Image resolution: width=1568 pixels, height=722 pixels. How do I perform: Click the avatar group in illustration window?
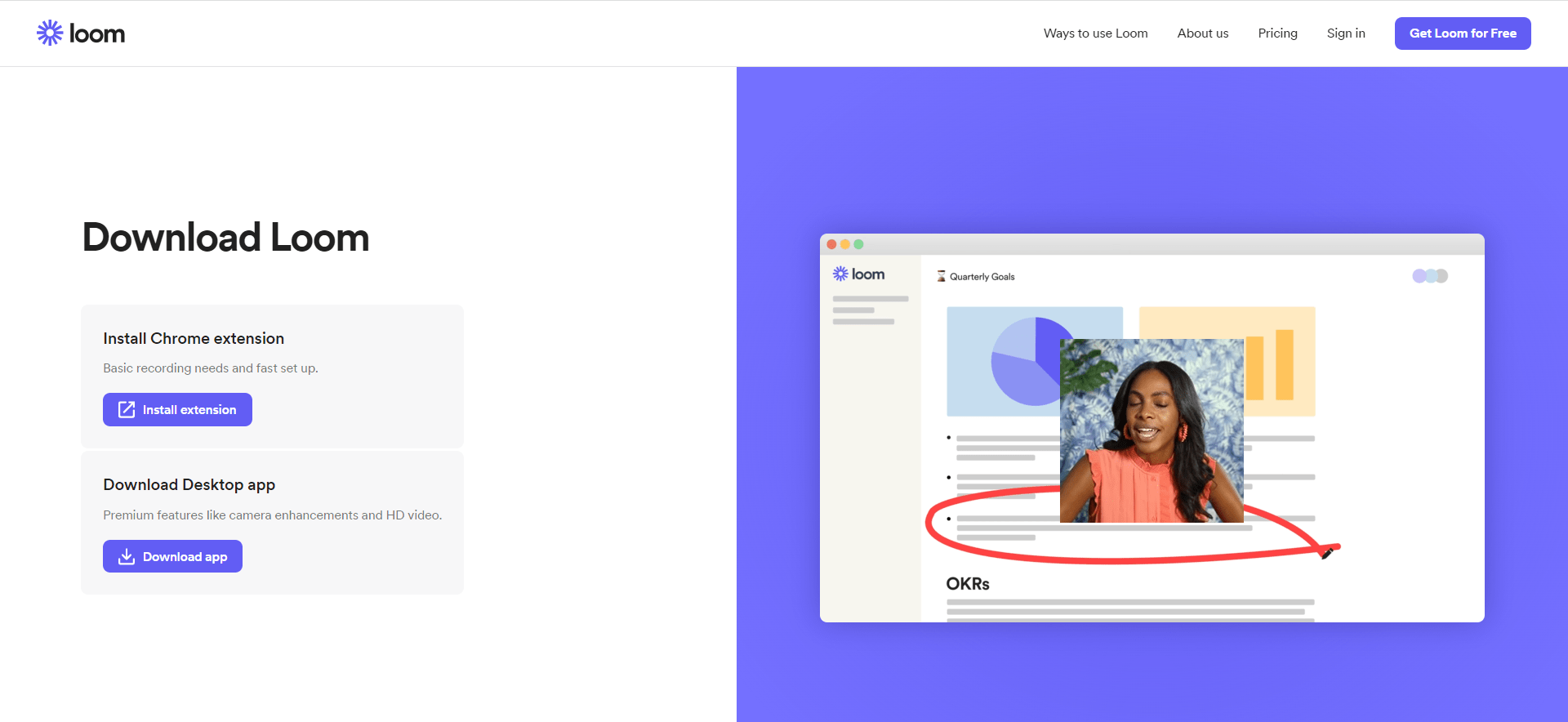(1430, 276)
